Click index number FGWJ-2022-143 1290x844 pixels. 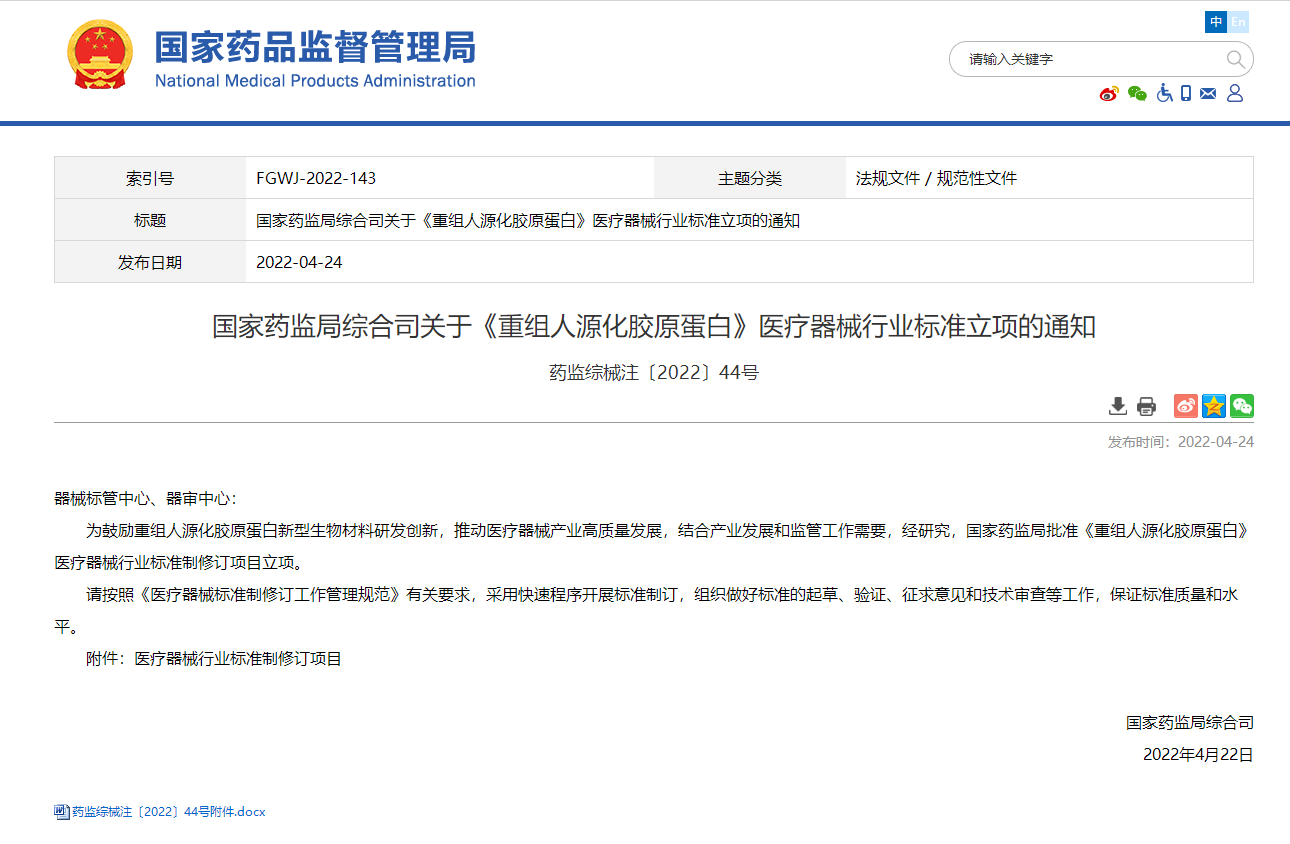pos(316,179)
